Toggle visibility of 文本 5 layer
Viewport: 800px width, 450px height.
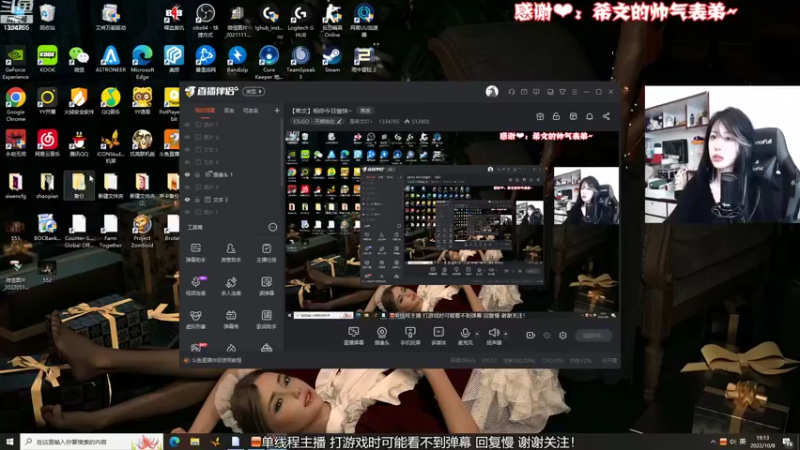187,149
